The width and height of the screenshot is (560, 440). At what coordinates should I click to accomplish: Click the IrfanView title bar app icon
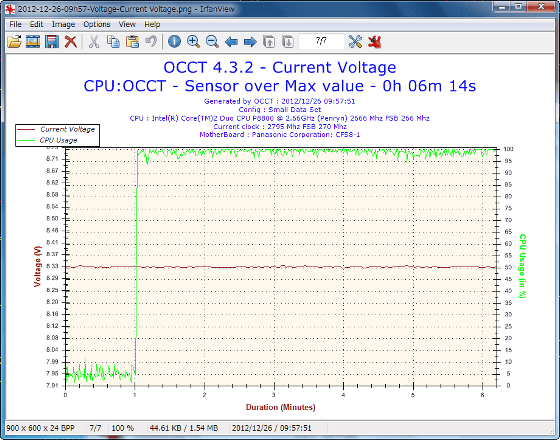click(x=10, y=9)
